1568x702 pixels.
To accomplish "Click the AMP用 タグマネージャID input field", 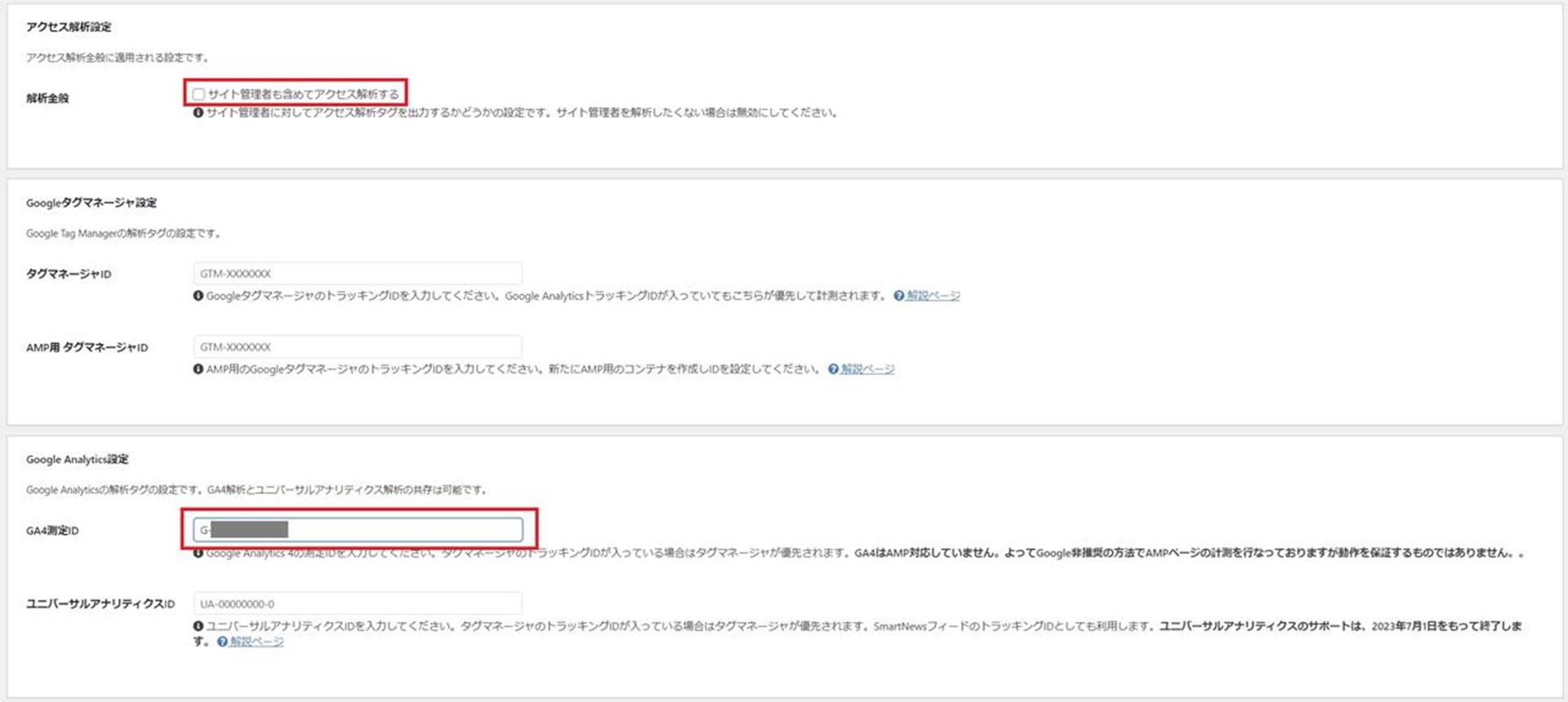I will pyautogui.click(x=358, y=347).
